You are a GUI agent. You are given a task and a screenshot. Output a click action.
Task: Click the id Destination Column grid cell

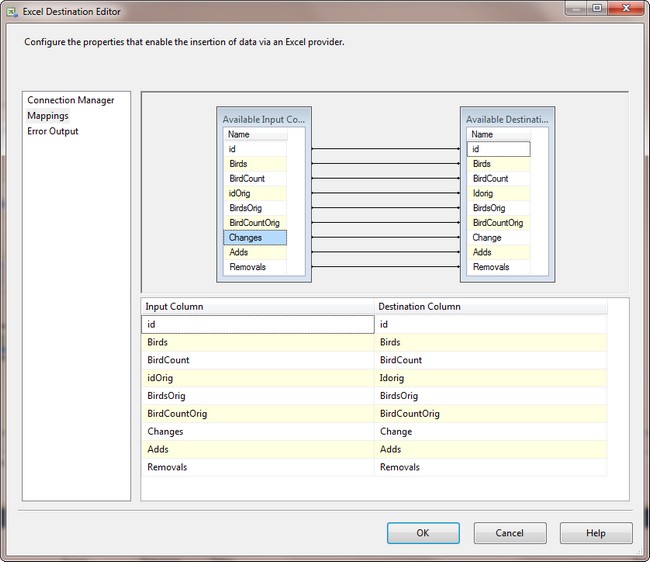(x=491, y=325)
